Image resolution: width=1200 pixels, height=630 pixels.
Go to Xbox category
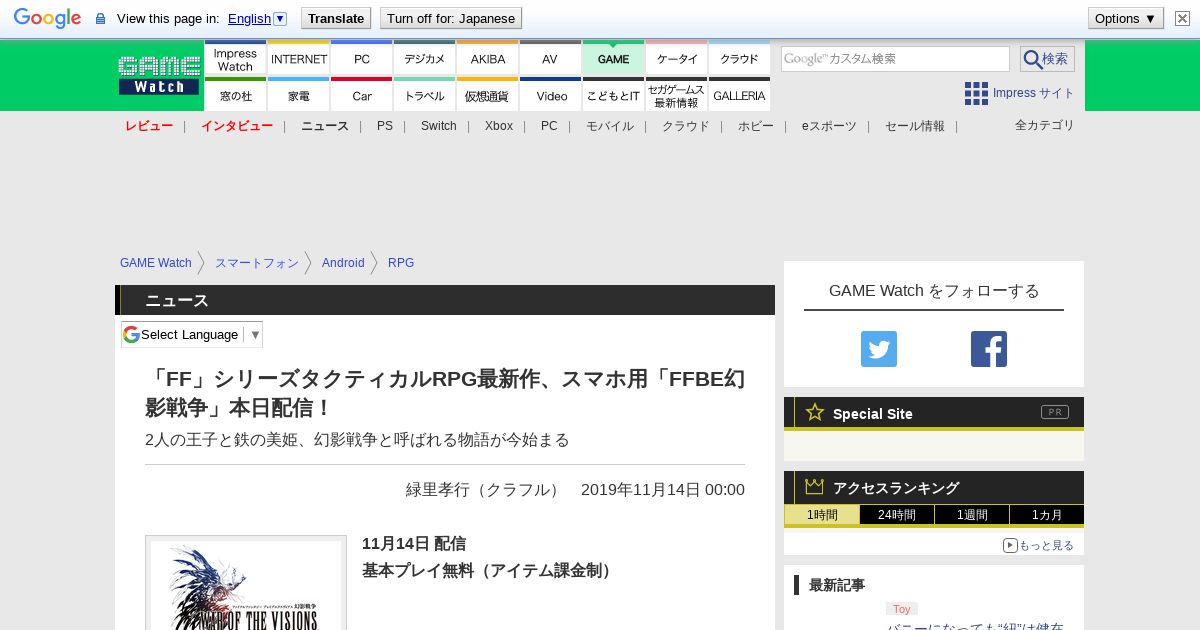click(499, 126)
